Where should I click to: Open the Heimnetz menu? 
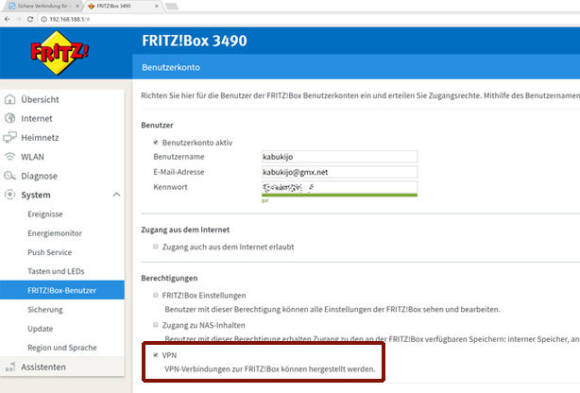(40, 138)
